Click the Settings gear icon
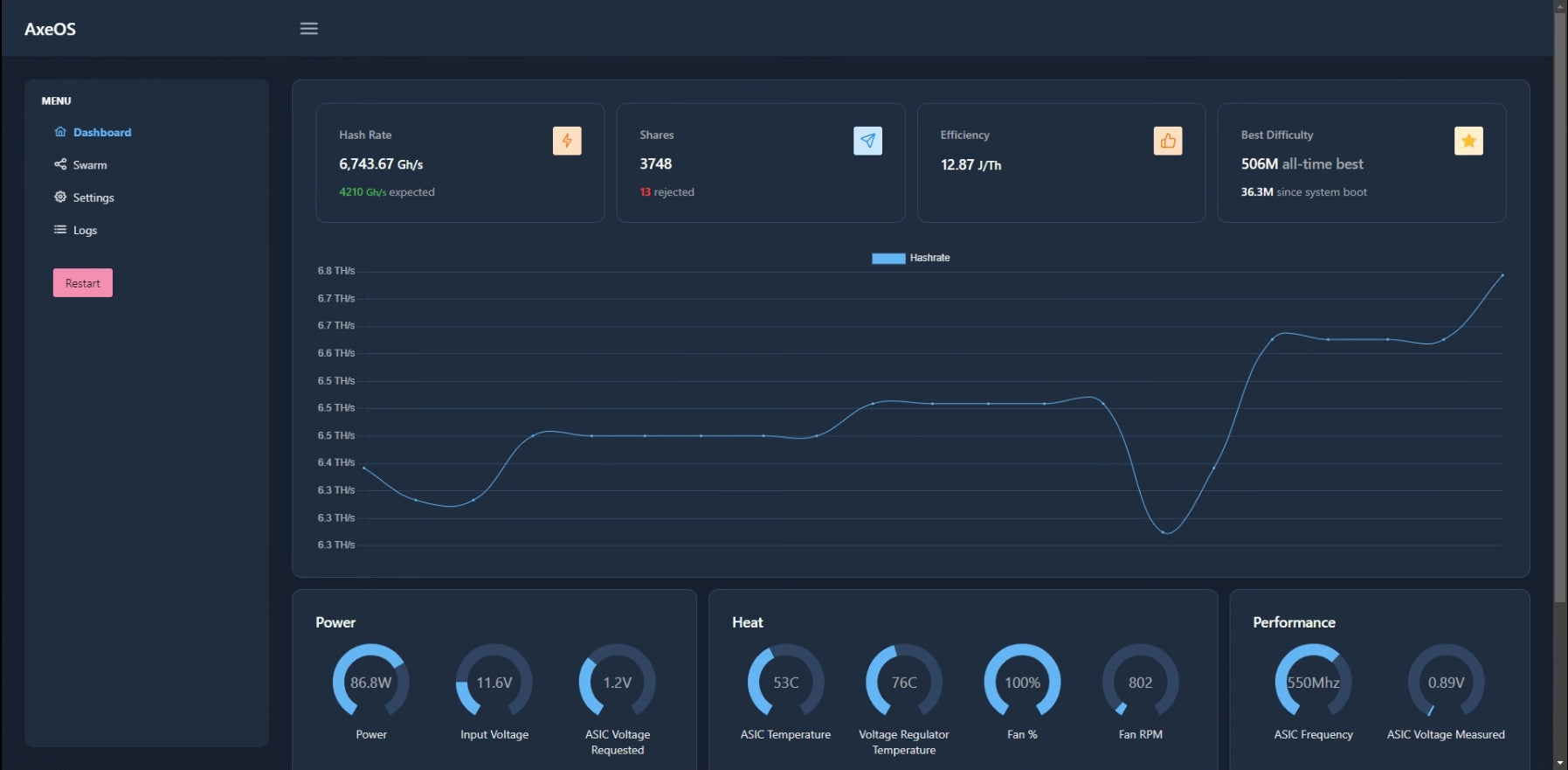The image size is (1568, 770). [x=60, y=197]
